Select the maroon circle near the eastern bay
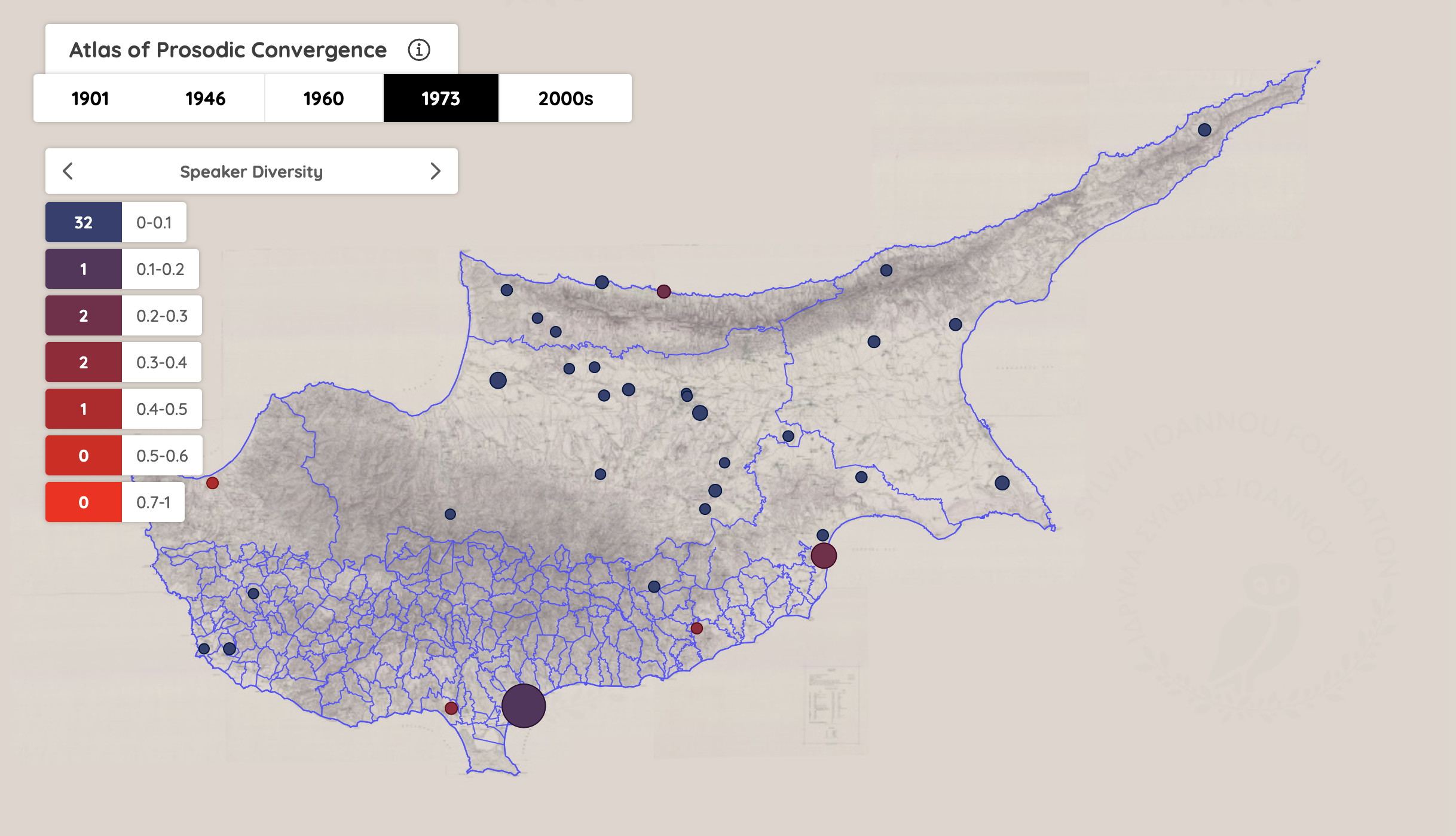 (x=824, y=556)
